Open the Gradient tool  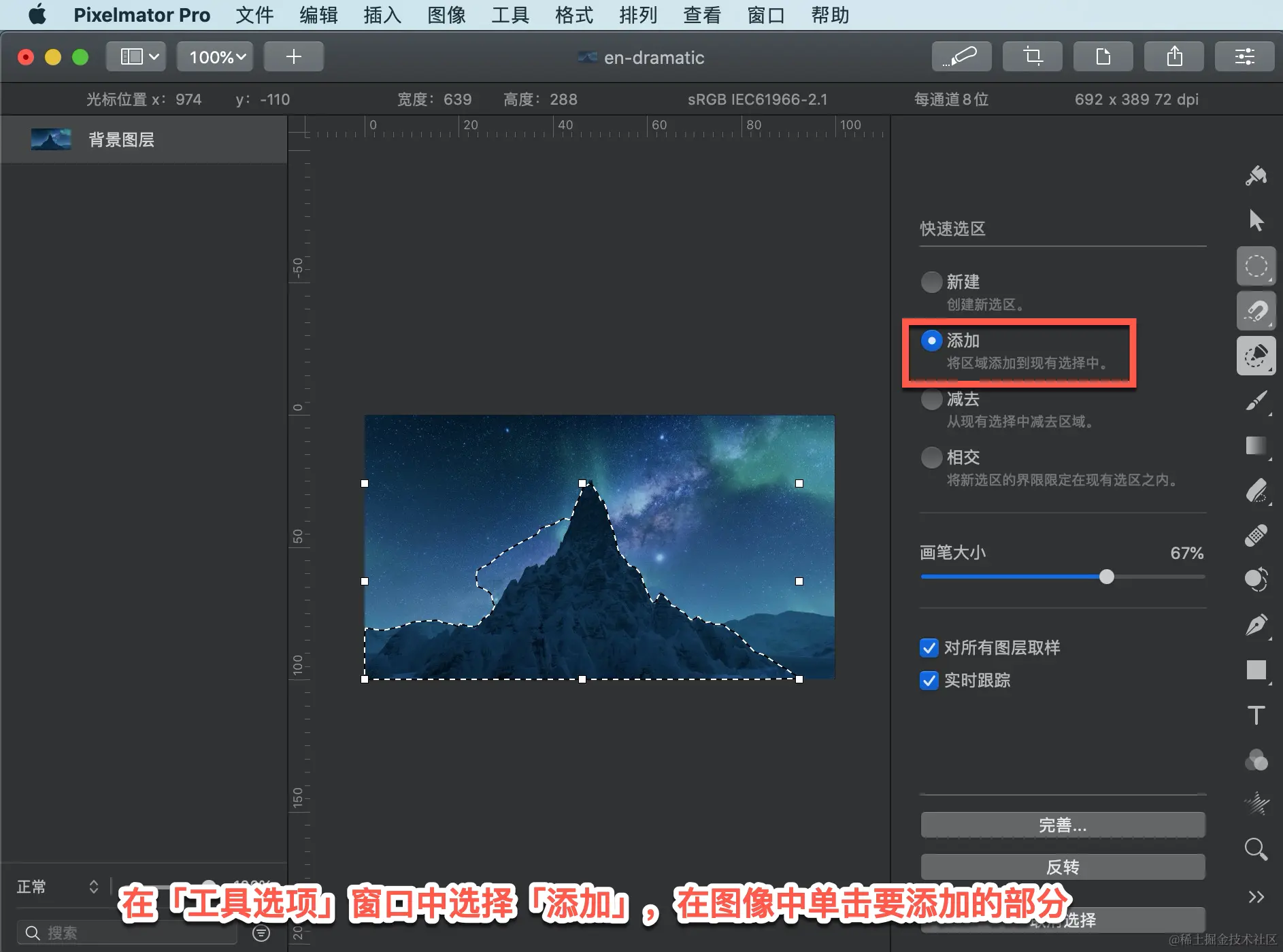click(1256, 446)
